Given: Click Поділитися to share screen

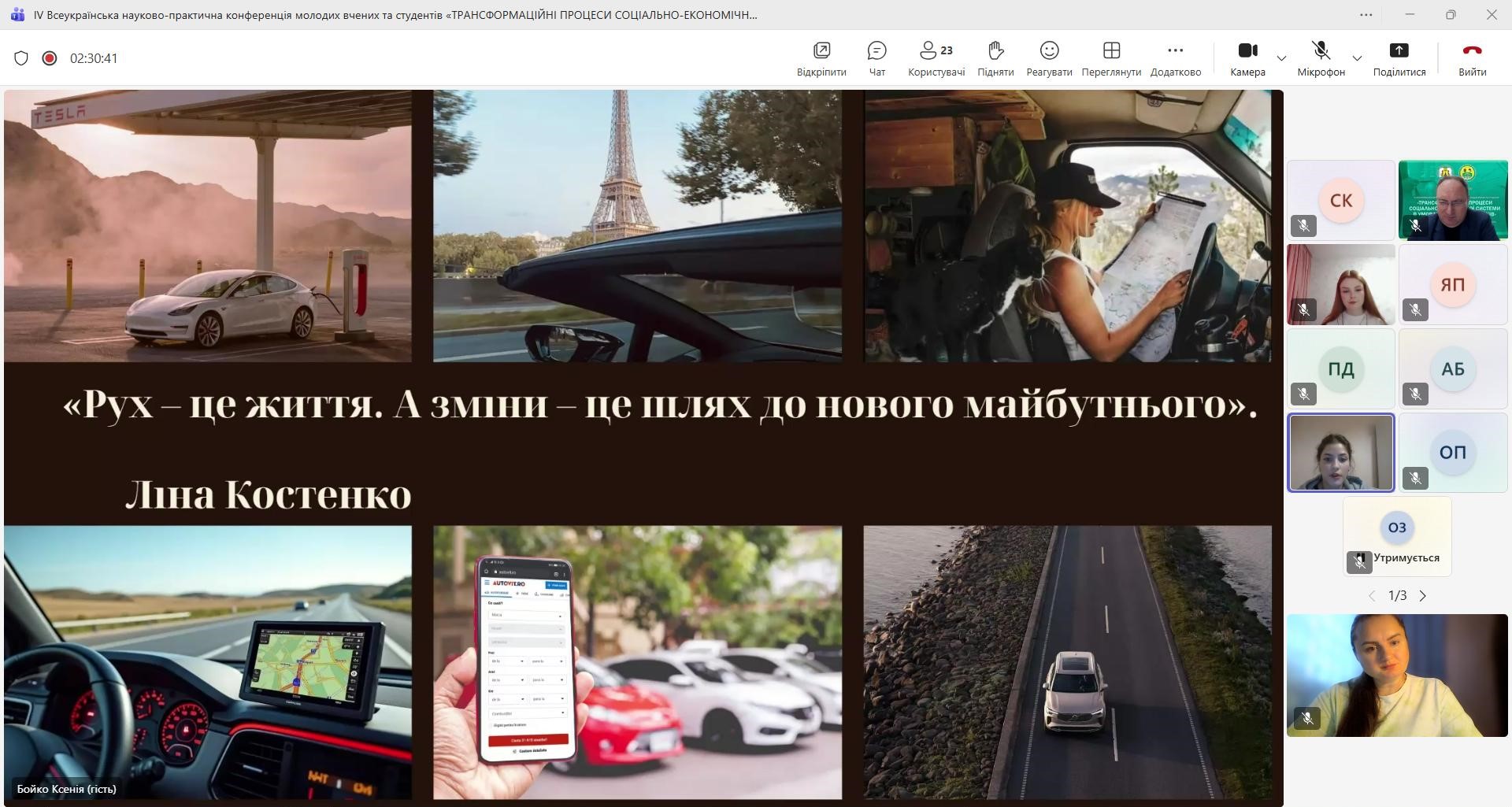Looking at the screenshot, I should [x=1399, y=58].
